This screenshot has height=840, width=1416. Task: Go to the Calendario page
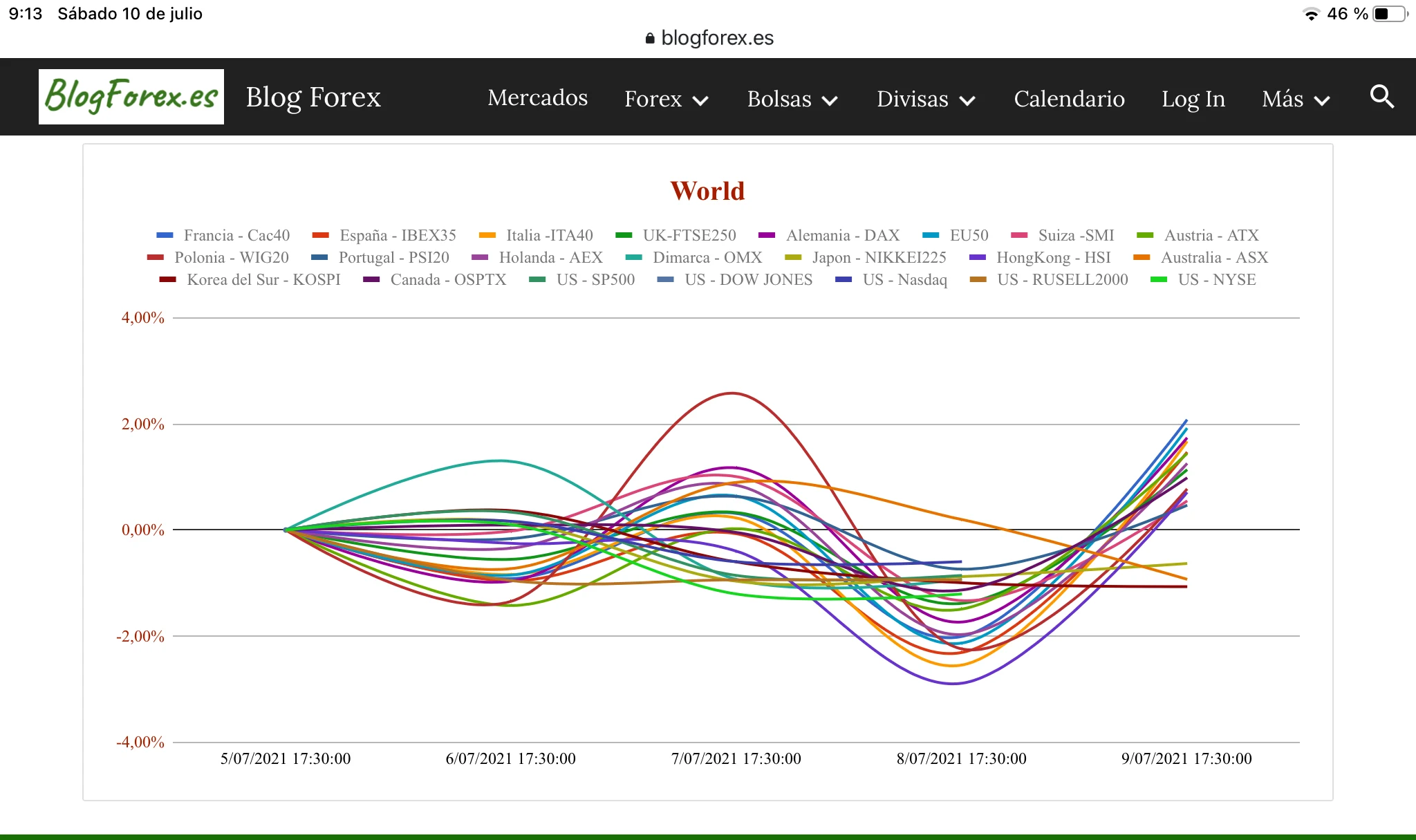[1069, 99]
